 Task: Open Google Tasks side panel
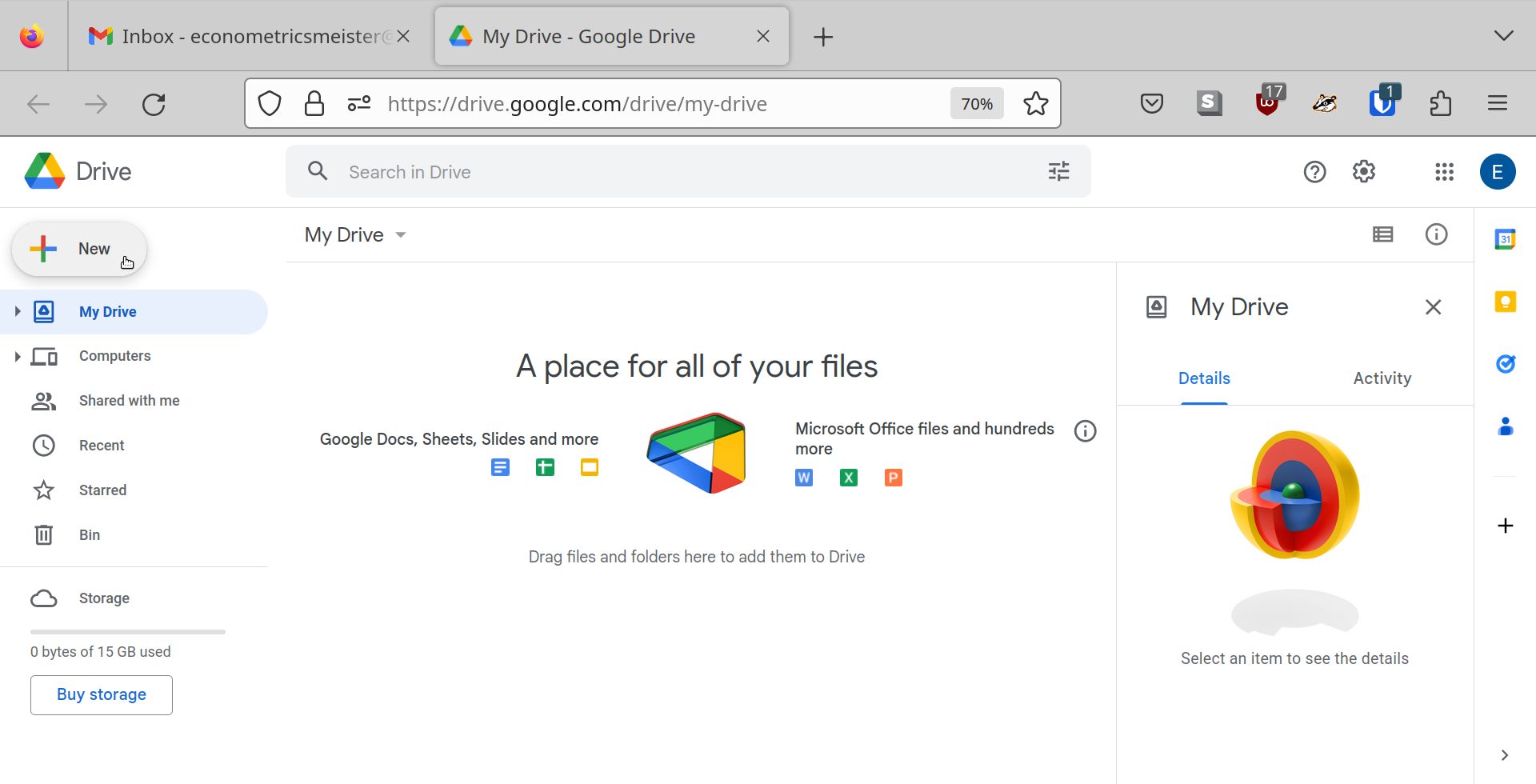[x=1506, y=364]
